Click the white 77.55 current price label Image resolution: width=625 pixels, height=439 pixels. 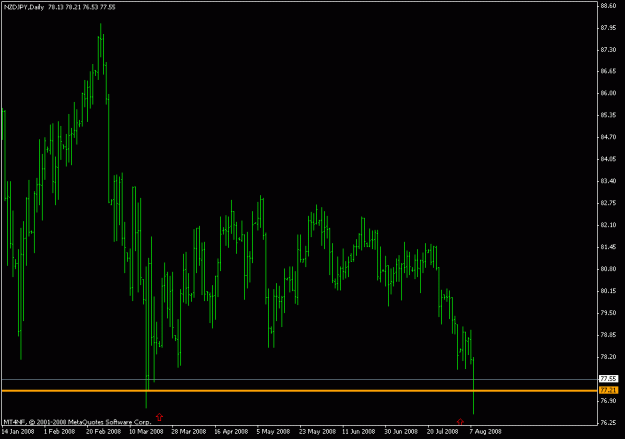point(609,379)
